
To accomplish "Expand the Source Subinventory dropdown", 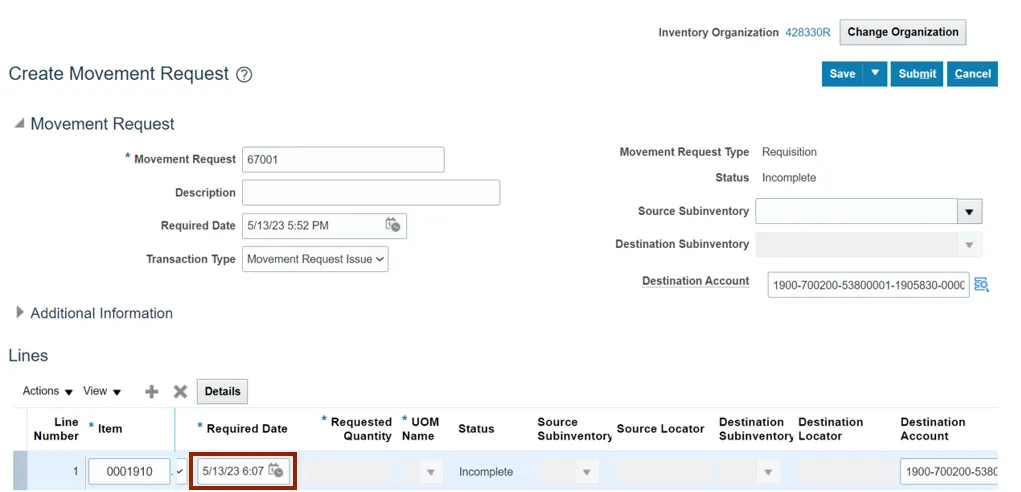I will (969, 212).
